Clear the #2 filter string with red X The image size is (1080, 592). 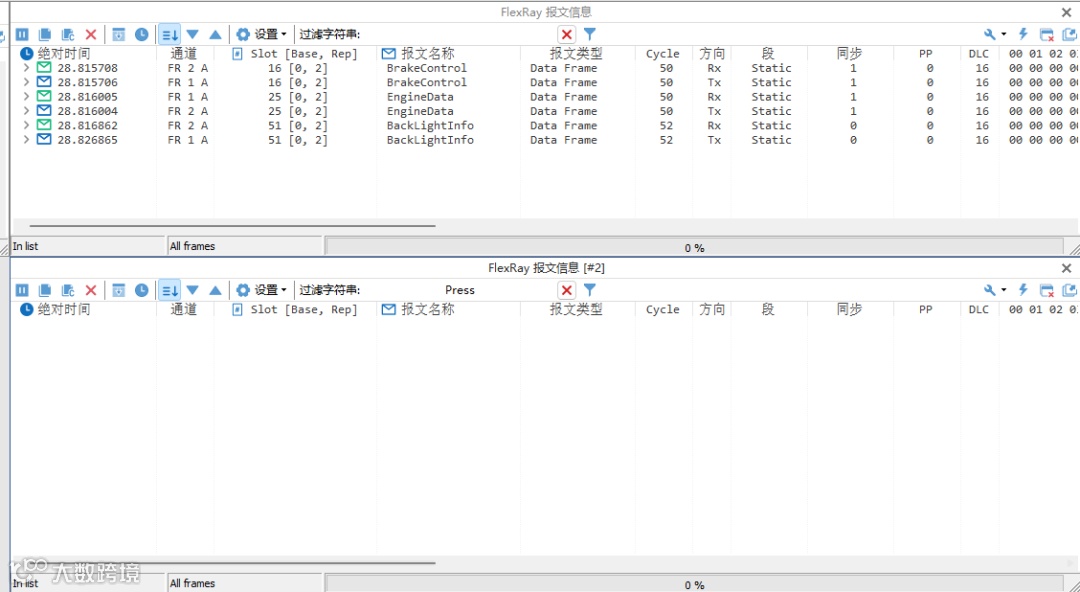[566, 290]
